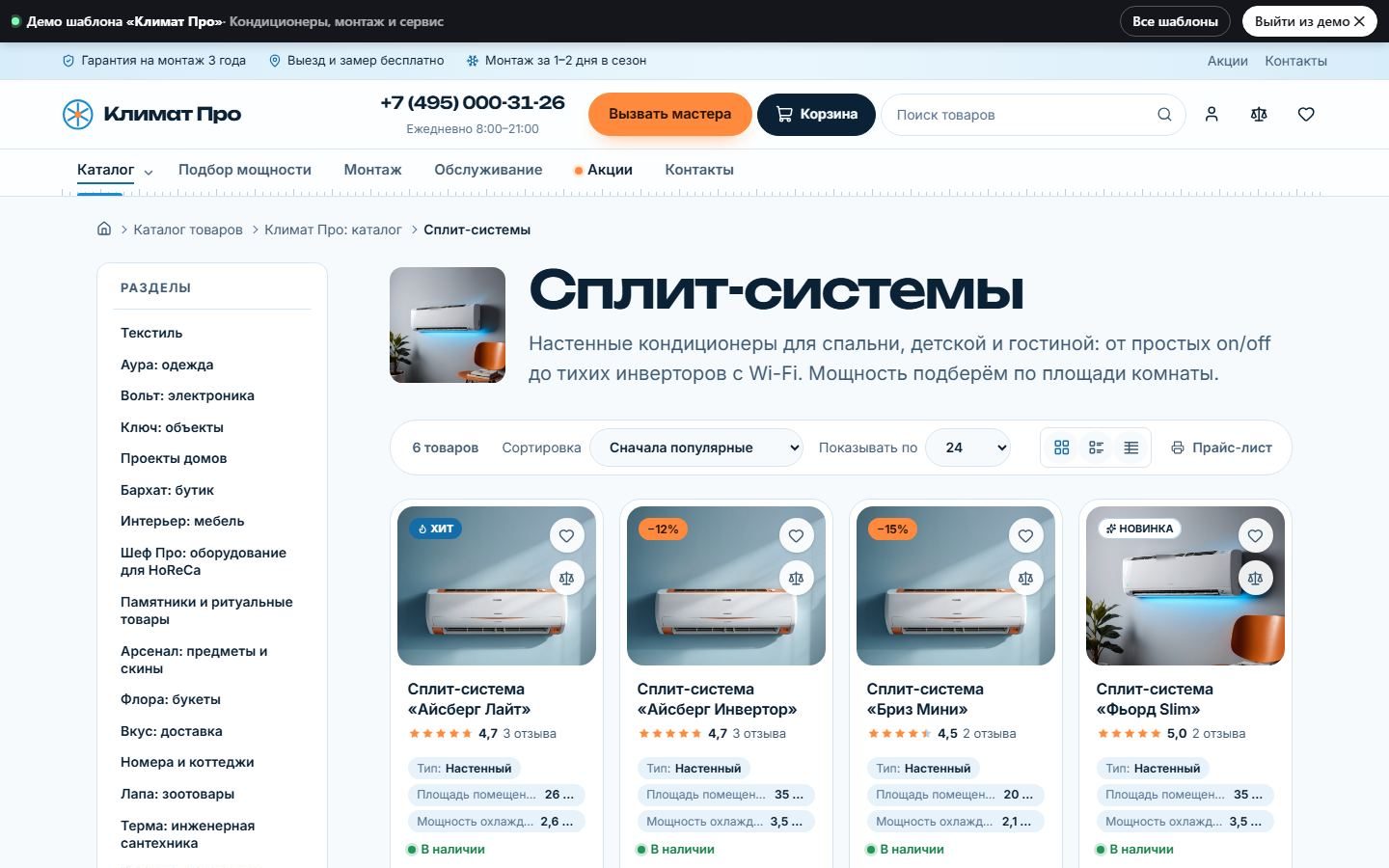Add «Бриз Мини» to comparison
1389x868 pixels.
tap(1025, 578)
